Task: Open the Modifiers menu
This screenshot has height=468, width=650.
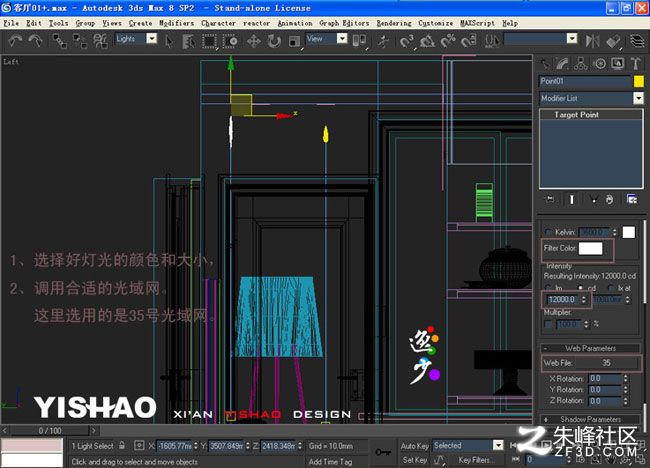Action: (177, 23)
